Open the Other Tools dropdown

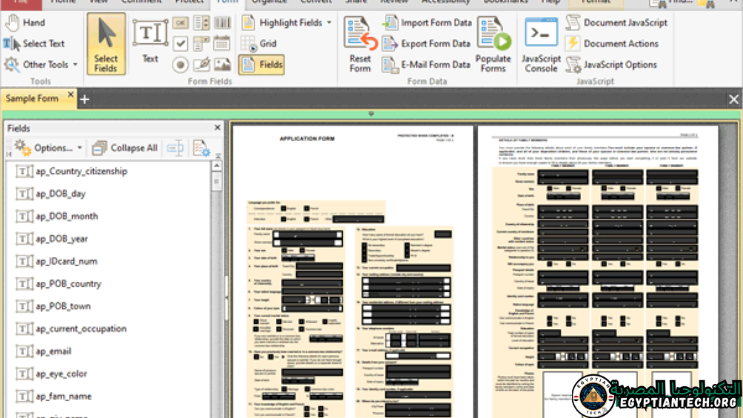pos(41,64)
